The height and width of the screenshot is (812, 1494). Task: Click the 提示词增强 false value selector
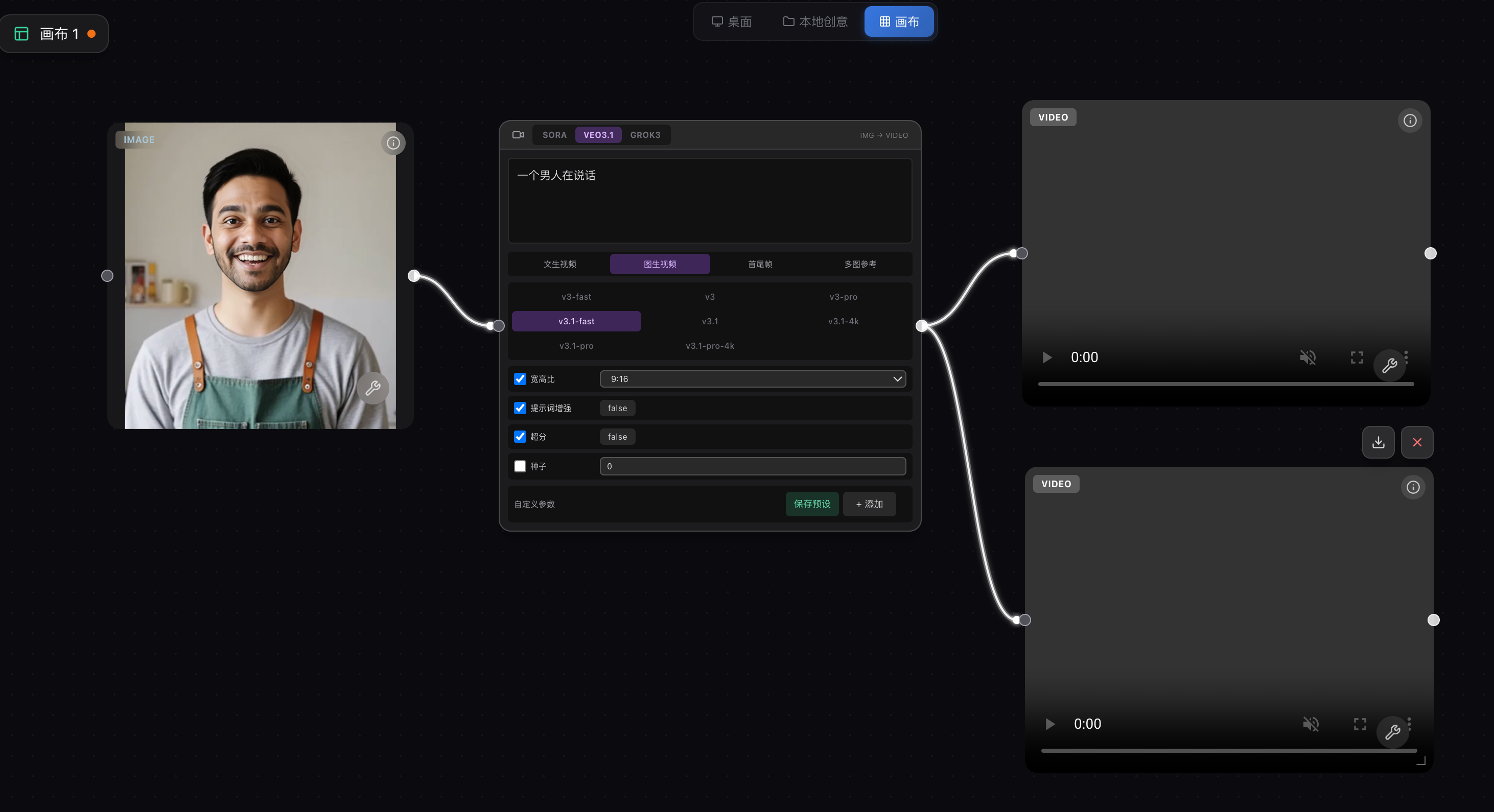[617, 408]
